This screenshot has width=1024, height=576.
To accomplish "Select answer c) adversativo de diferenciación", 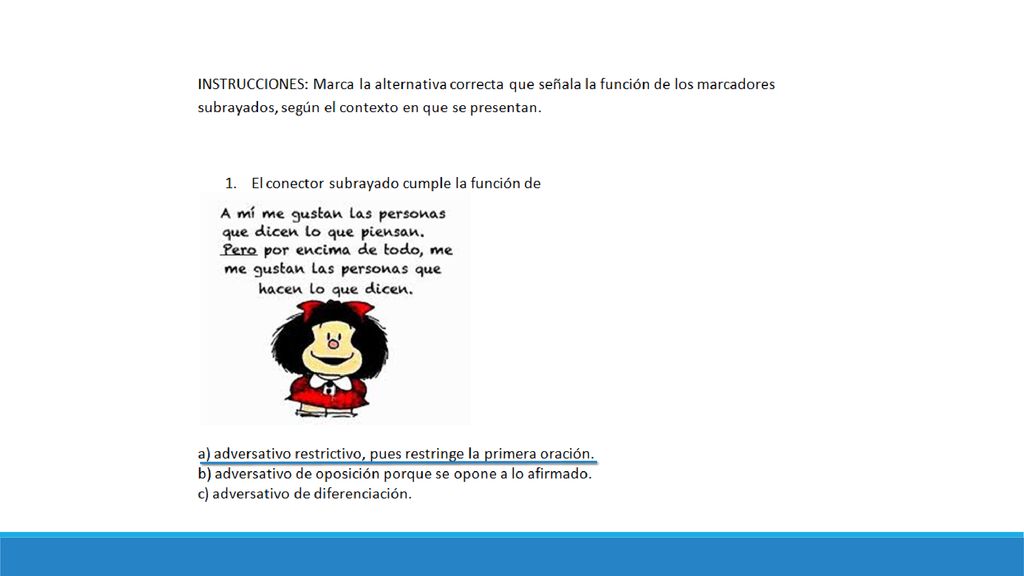I will (x=304, y=494).
